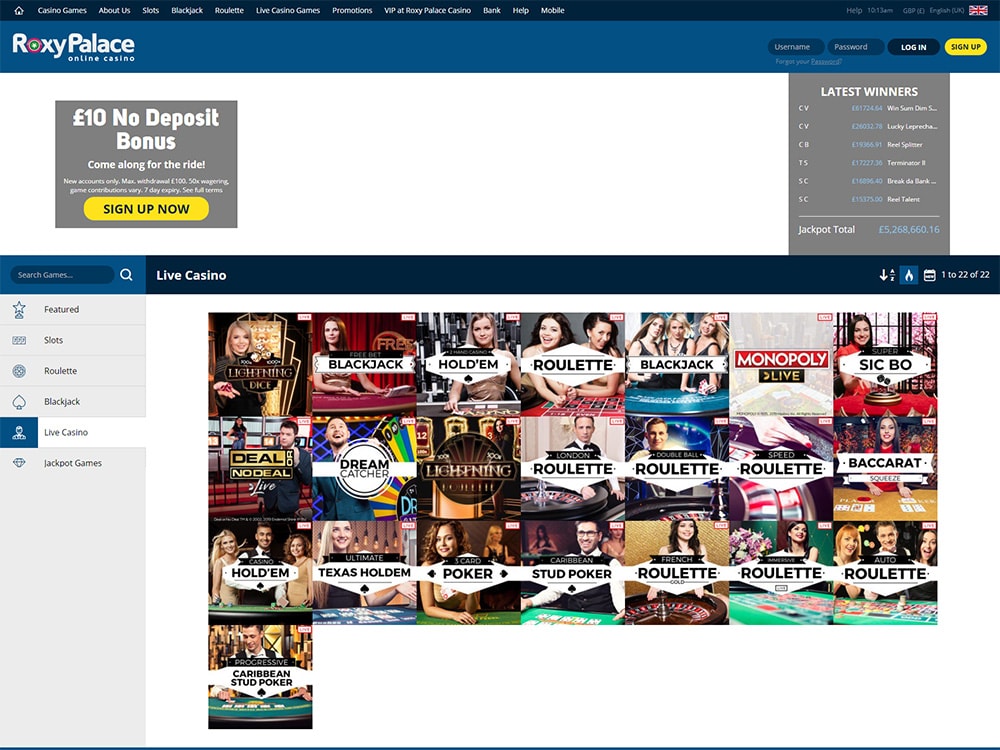Click Forgot your Password link
This screenshot has width=1000, height=750.
coord(808,62)
